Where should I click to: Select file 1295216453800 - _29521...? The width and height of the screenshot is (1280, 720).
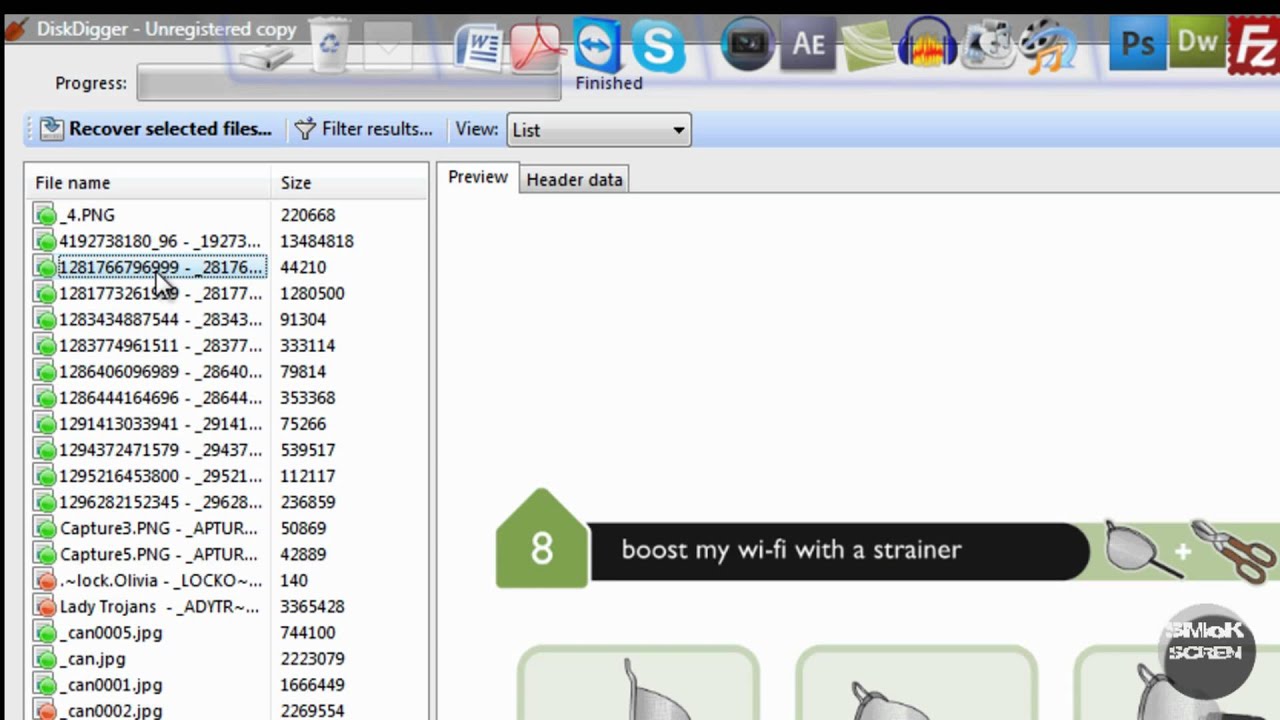(x=160, y=476)
